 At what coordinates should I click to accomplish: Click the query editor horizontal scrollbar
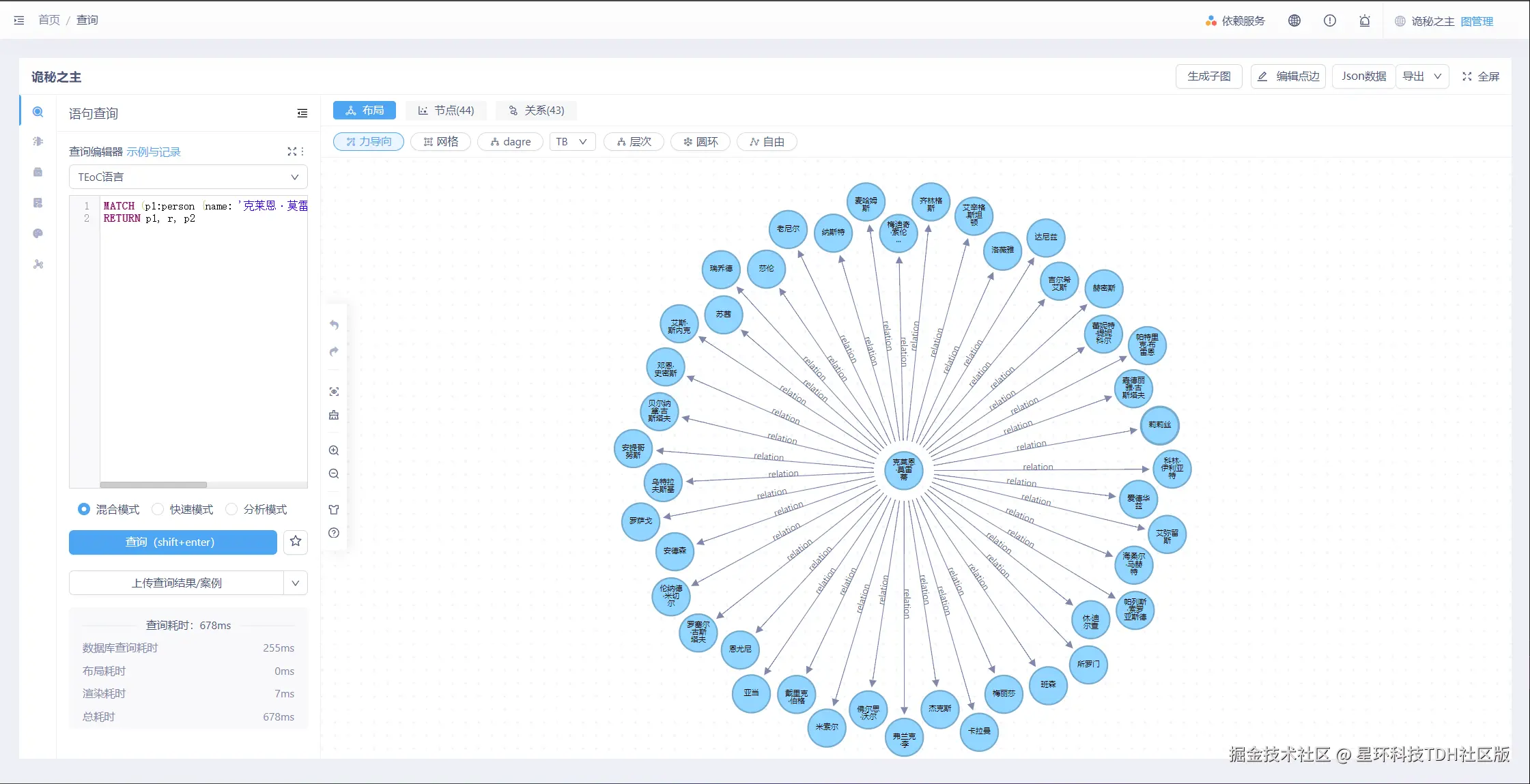click(x=154, y=485)
